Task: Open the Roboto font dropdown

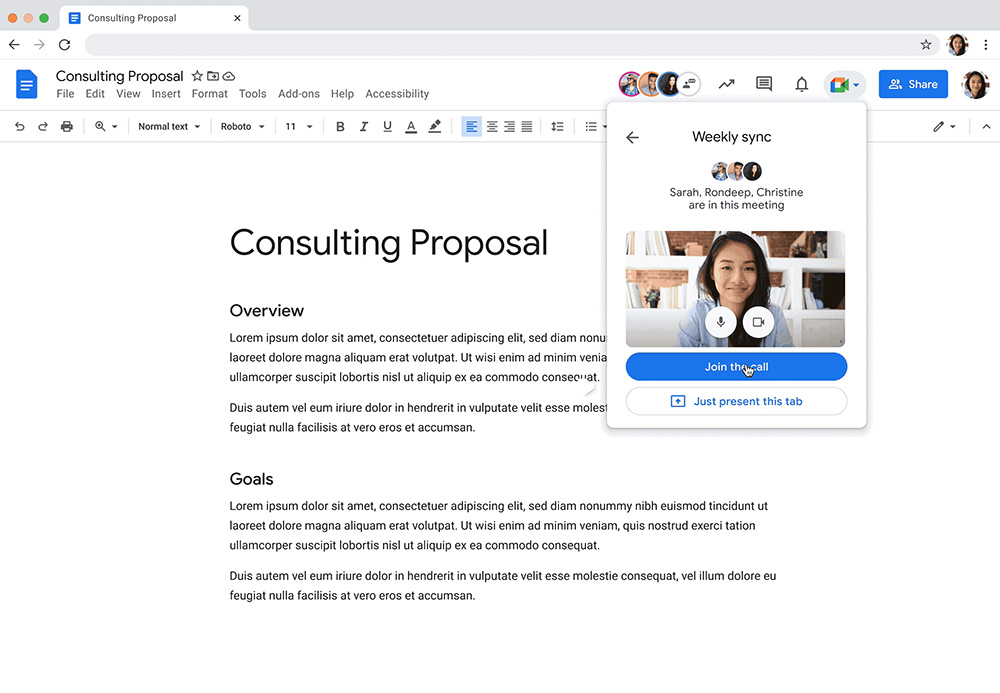Action: [x=242, y=126]
